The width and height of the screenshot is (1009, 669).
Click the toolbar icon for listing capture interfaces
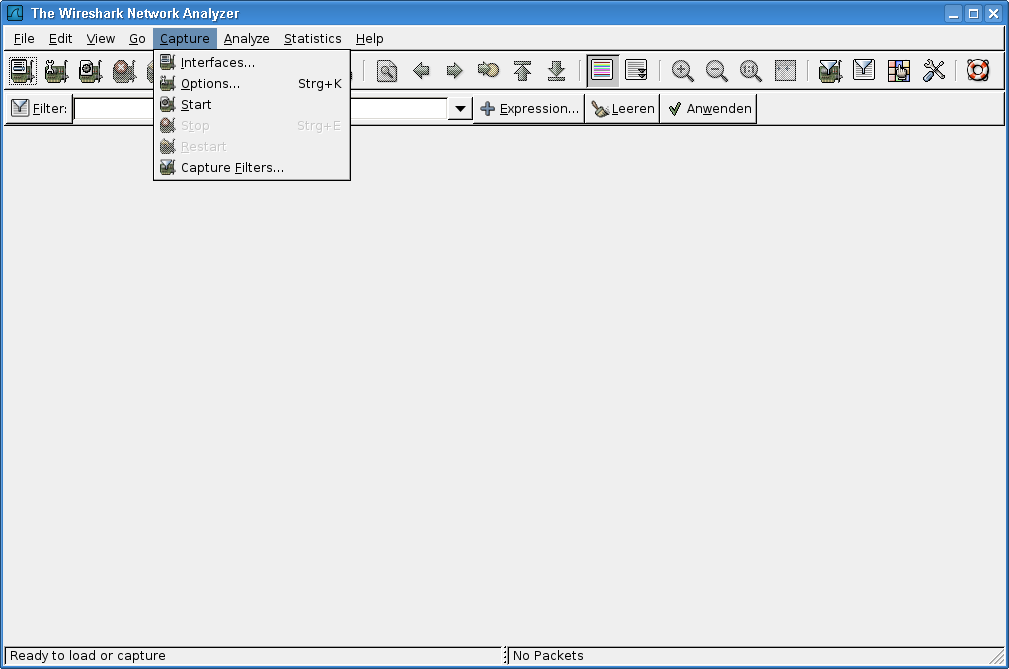coord(23,71)
